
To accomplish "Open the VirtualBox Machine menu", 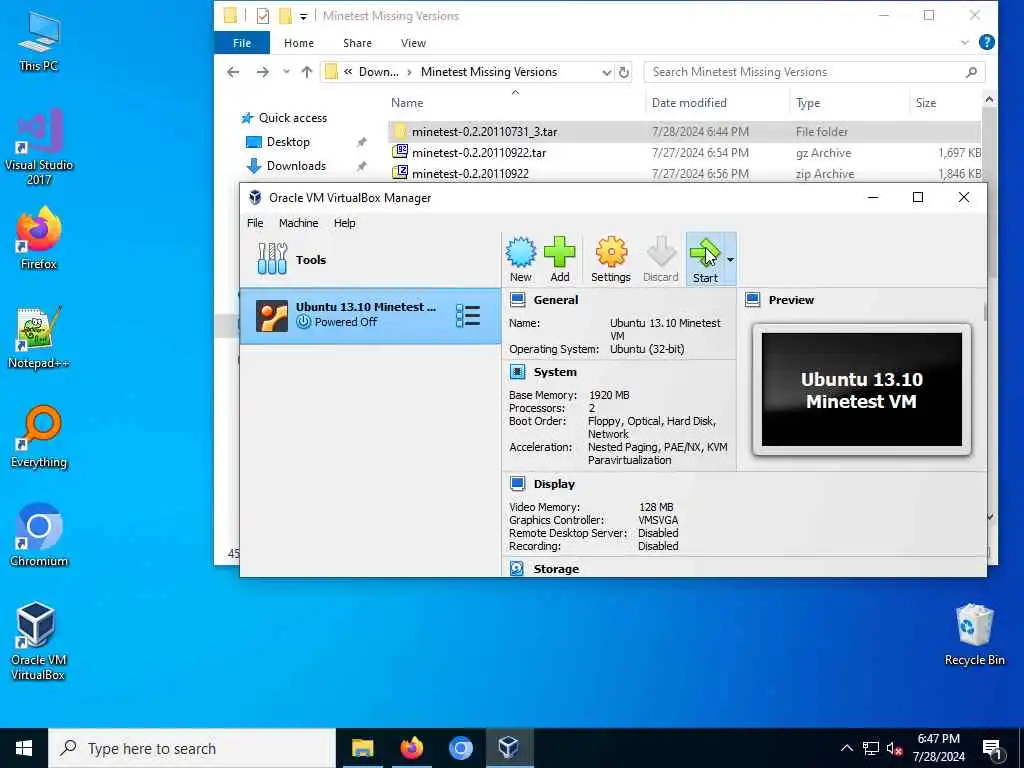I will click(x=298, y=223).
